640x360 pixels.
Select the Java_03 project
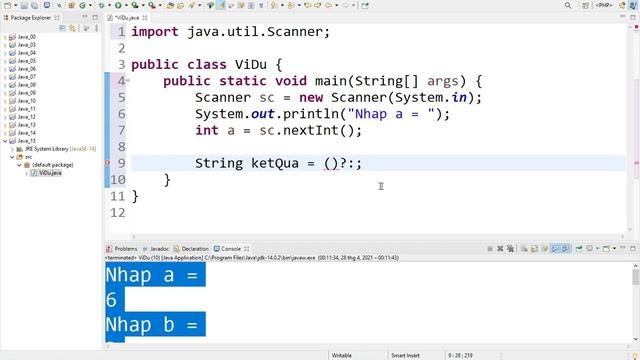[27, 45]
